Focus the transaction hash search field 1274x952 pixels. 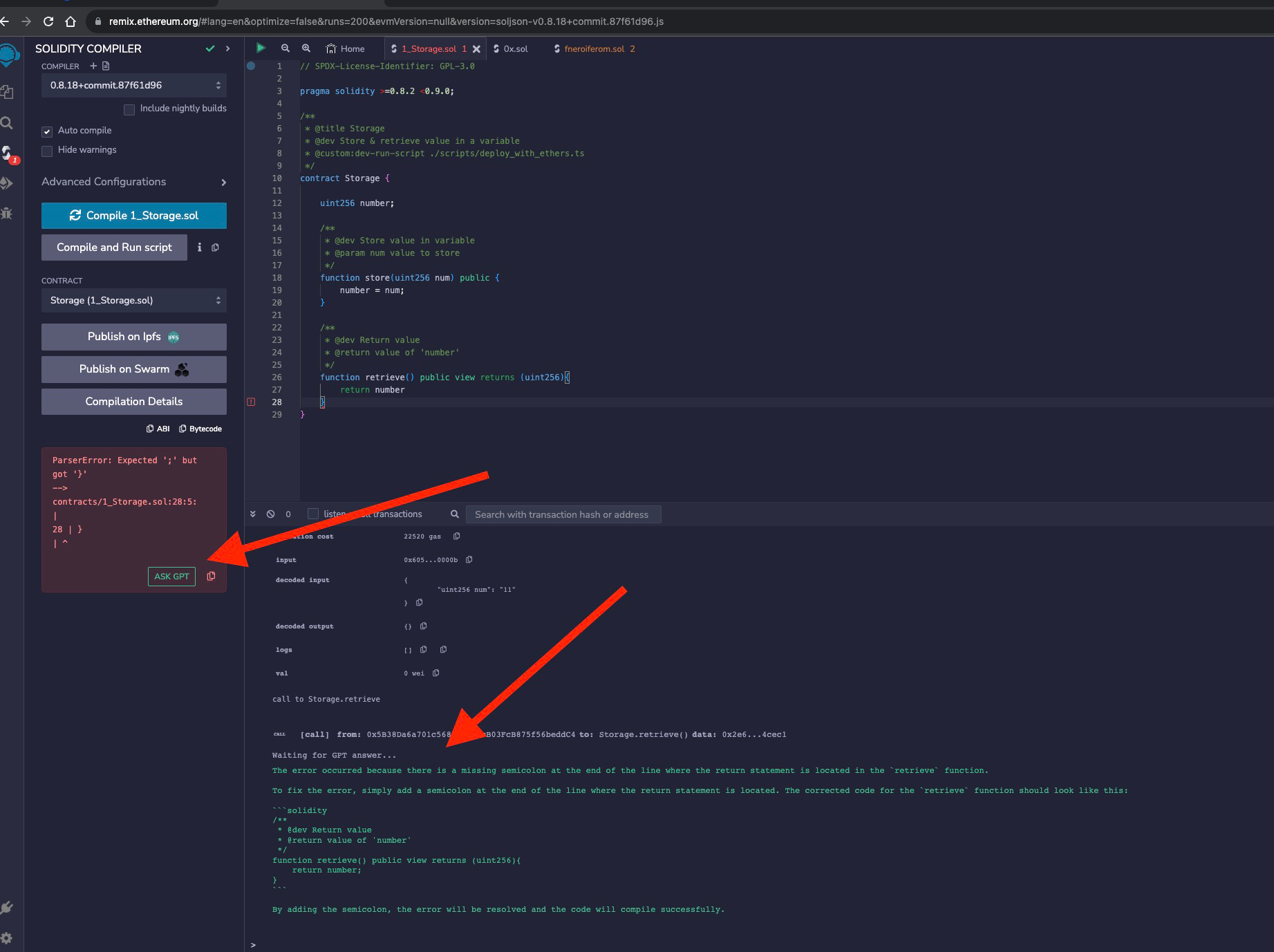point(563,514)
